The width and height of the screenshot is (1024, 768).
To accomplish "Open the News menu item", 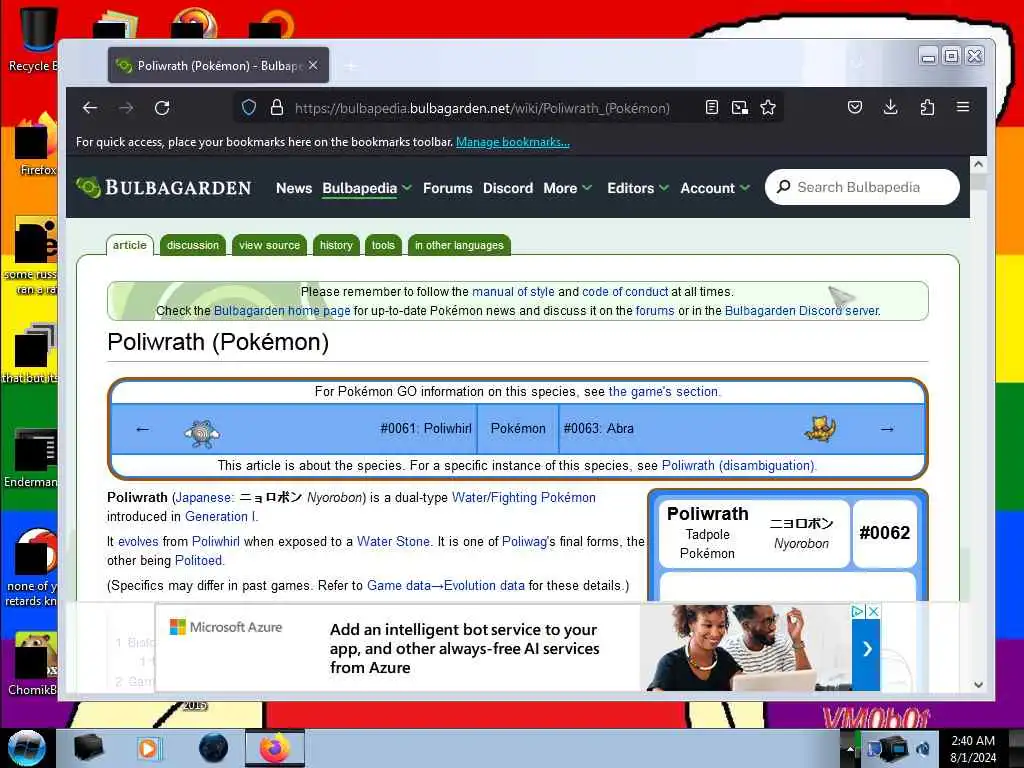I will coord(294,188).
